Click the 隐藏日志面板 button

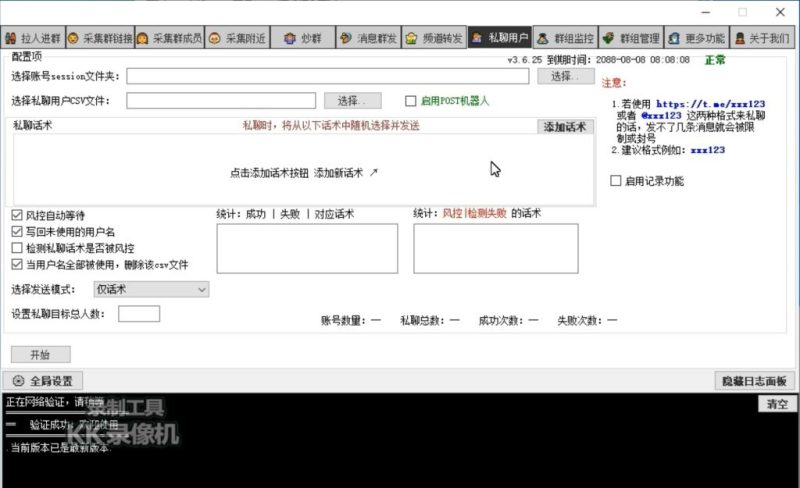pos(754,381)
